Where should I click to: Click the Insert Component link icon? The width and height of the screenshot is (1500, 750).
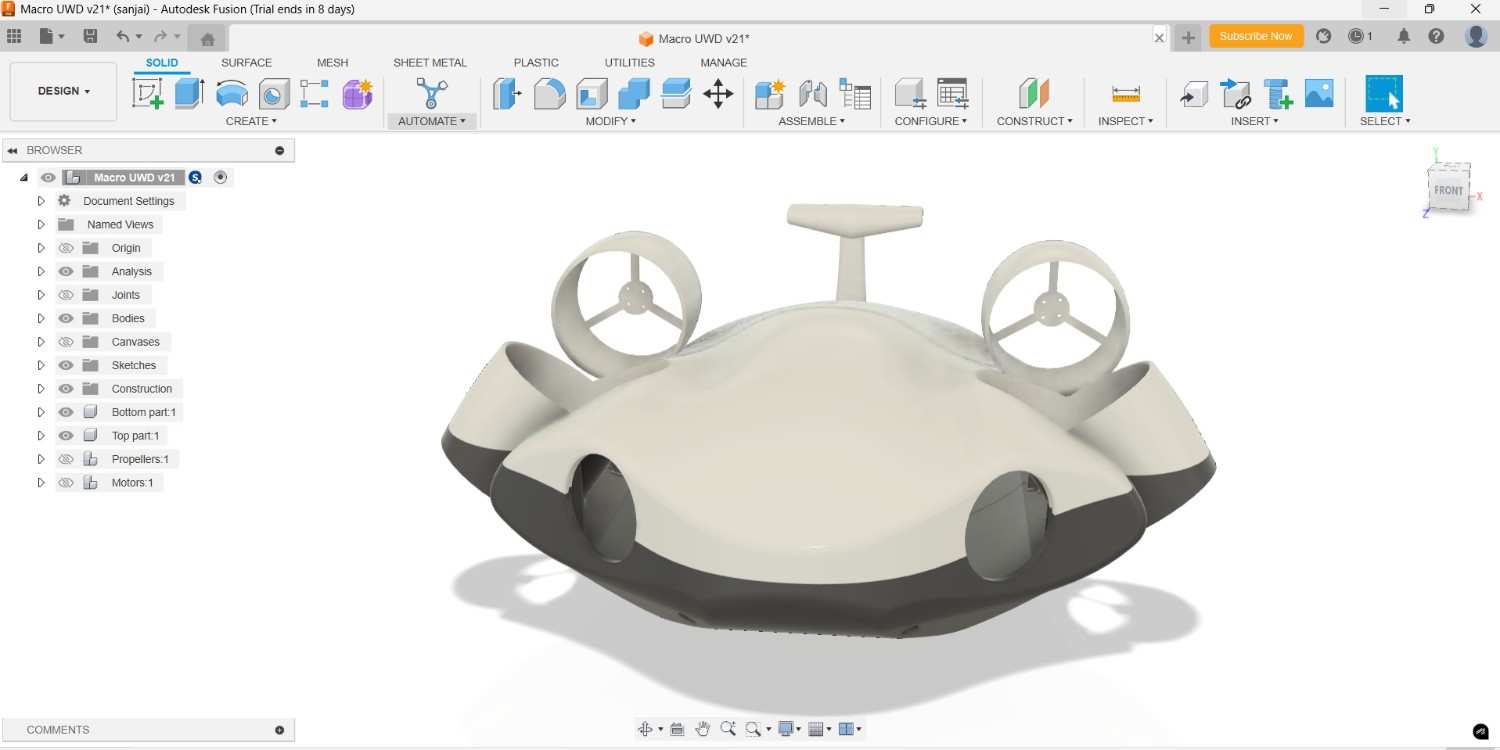pyautogui.click(x=1236, y=94)
